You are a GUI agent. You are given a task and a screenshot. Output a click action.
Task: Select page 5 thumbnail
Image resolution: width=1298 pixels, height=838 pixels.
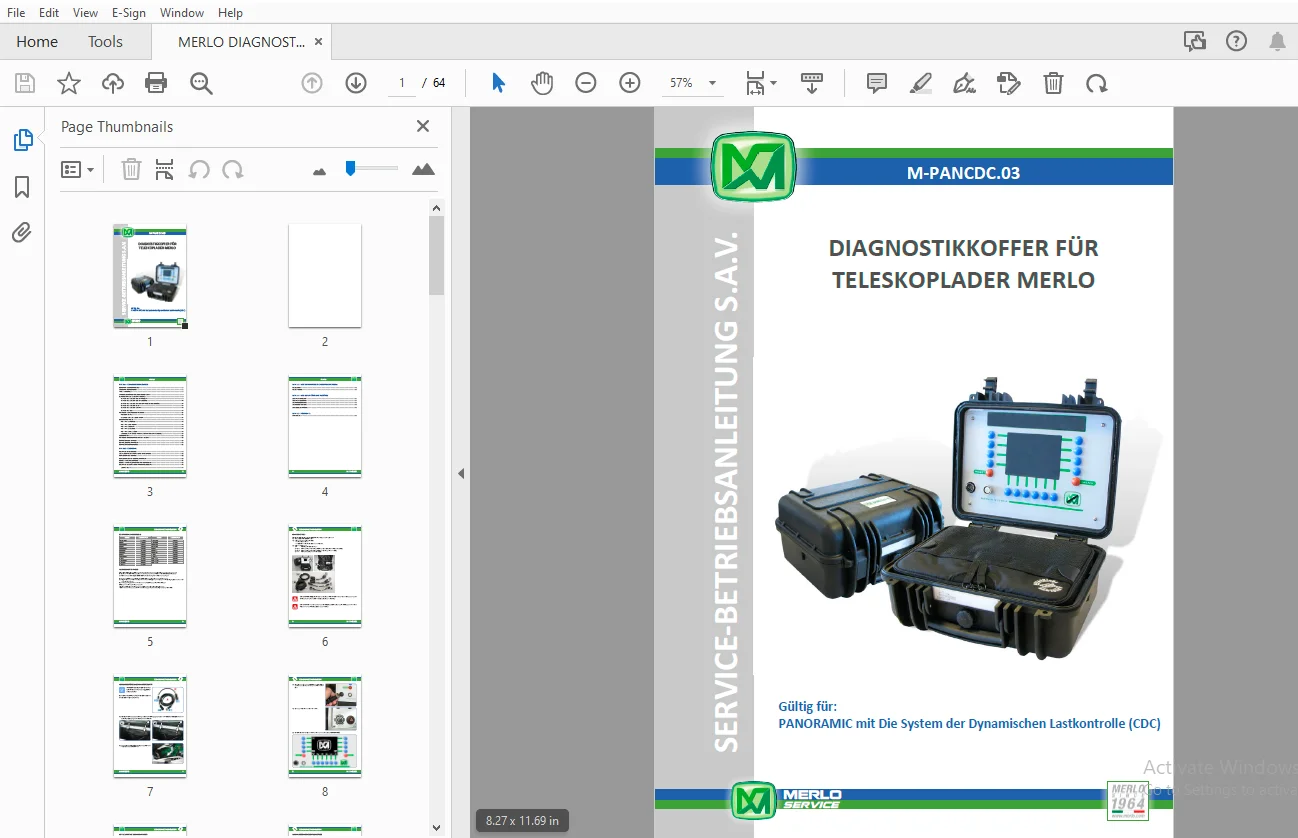[x=150, y=577]
